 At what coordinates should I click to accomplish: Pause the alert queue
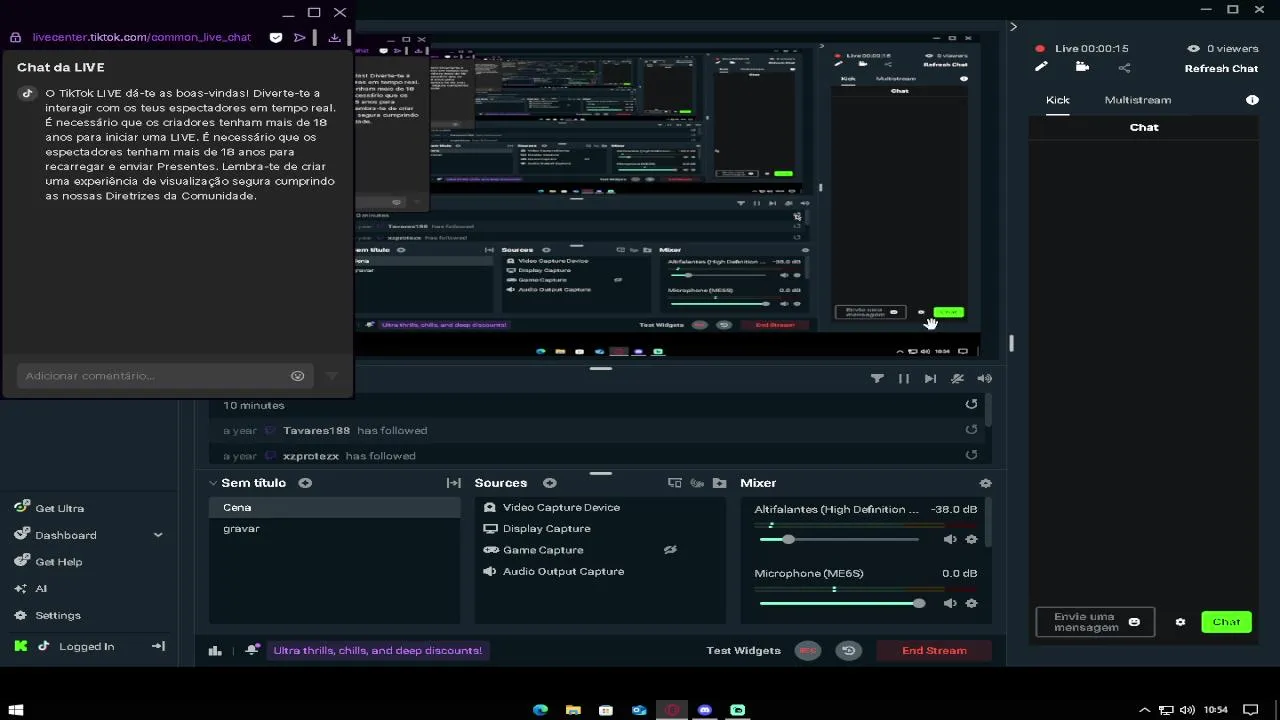[x=904, y=378]
